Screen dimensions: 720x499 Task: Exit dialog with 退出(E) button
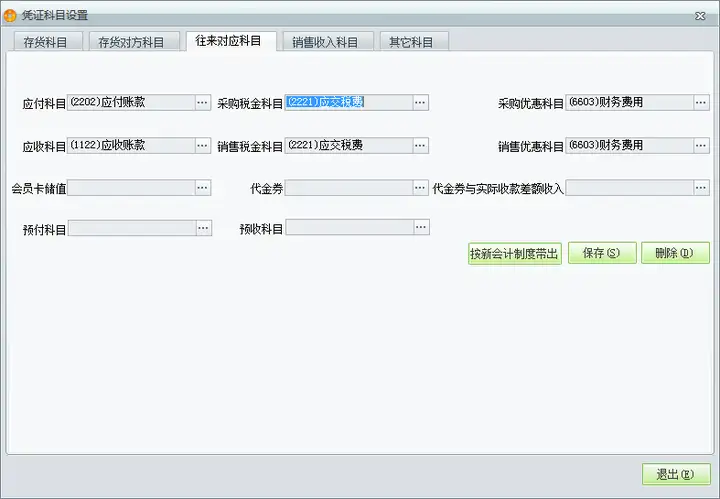click(x=676, y=474)
